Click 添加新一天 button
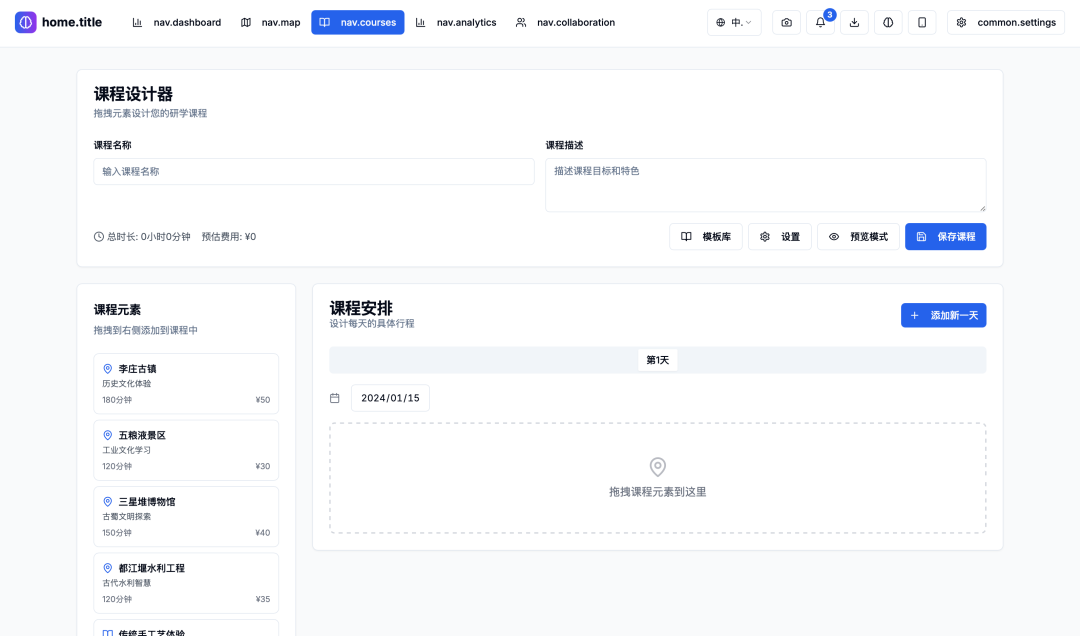The width and height of the screenshot is (1080, 636). pos(943,315)
